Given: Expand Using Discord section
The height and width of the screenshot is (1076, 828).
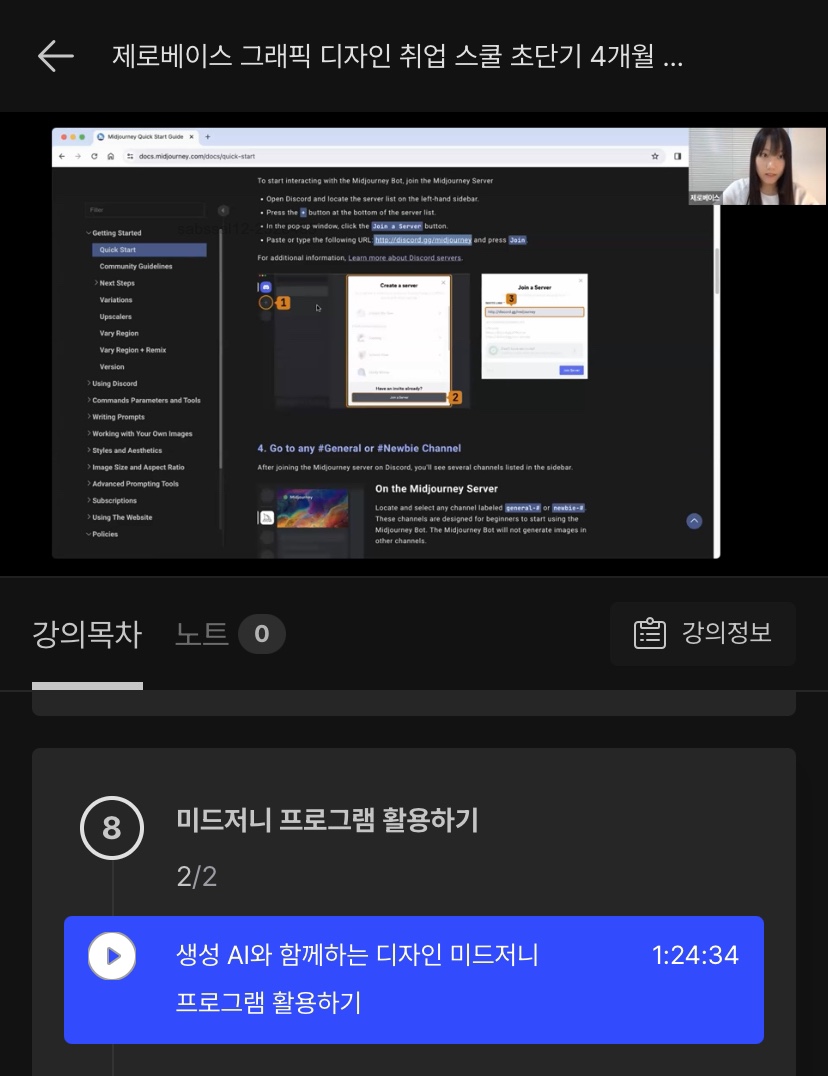Looking at the screenshot, I should pyautogui.click(x=113, y=384).
